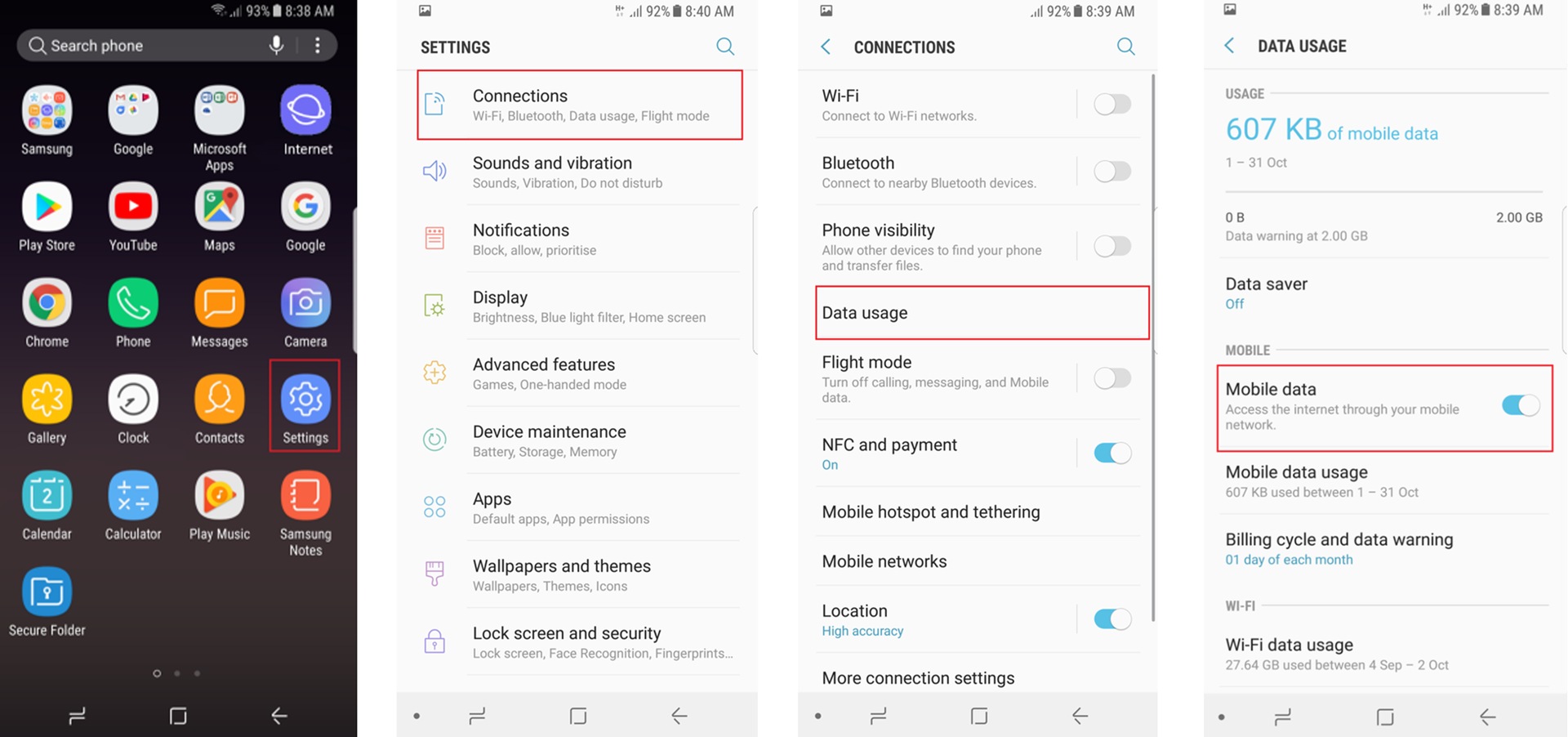The width and height of the screenshot is (1568, 737).
Task: Click the Search phone field
Action: [143, 45]
